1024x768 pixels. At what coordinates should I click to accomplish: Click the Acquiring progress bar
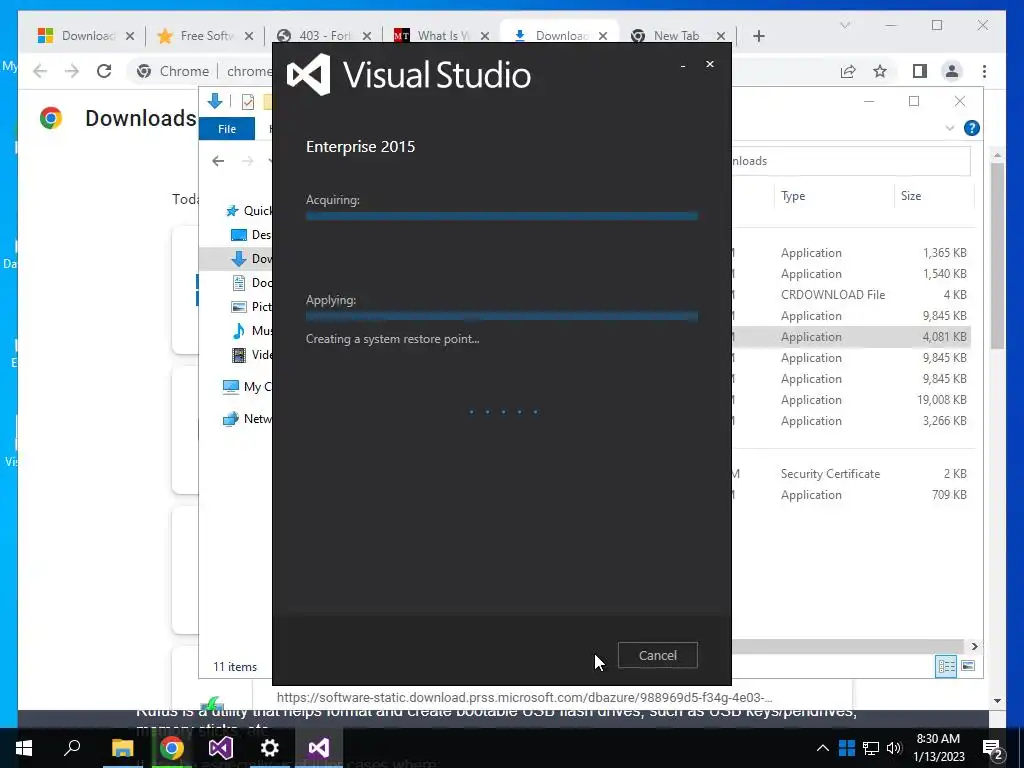[x=502, y=216]
